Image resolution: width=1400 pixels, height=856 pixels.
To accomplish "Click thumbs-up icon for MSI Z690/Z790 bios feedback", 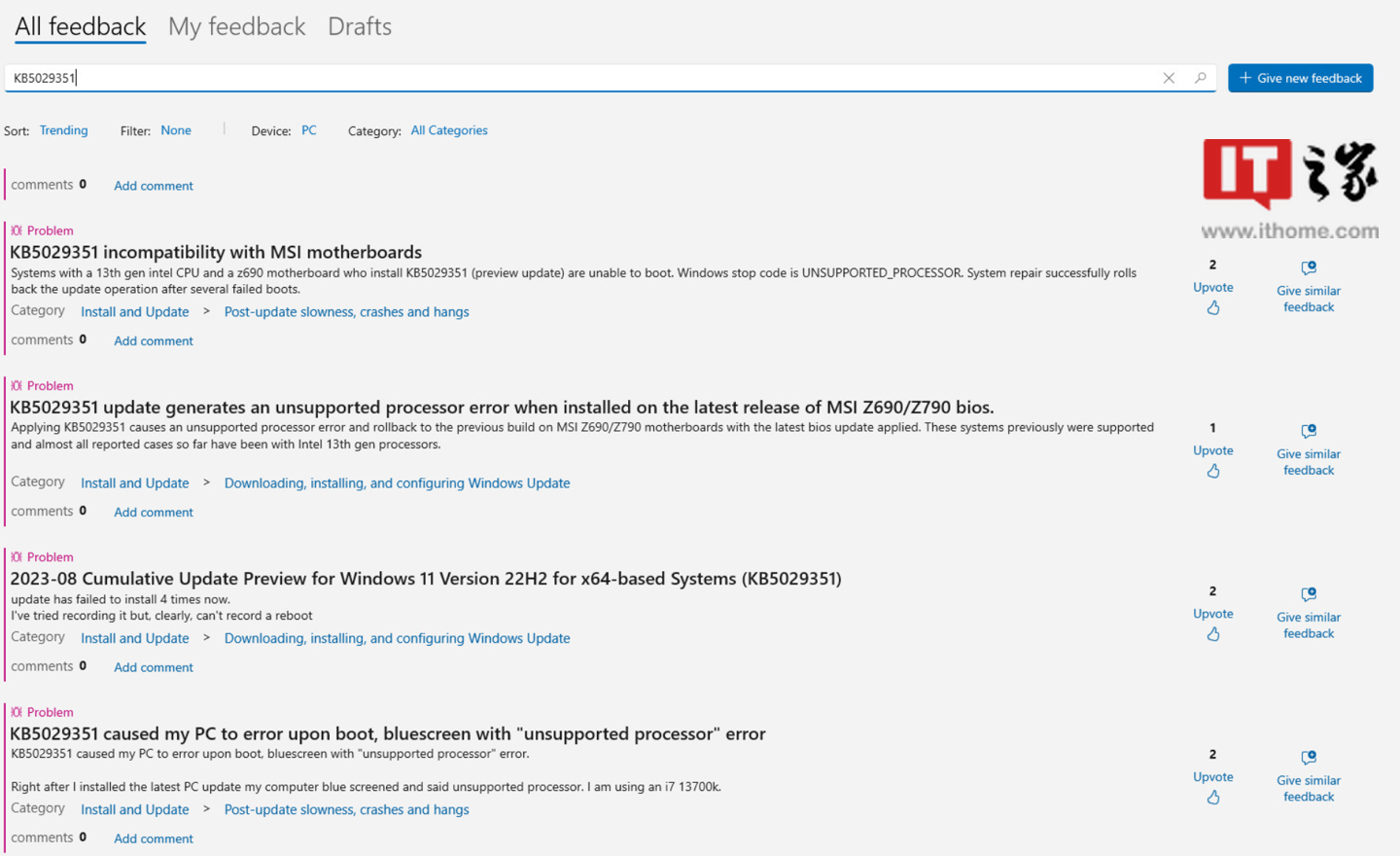I will point(1213,471).
